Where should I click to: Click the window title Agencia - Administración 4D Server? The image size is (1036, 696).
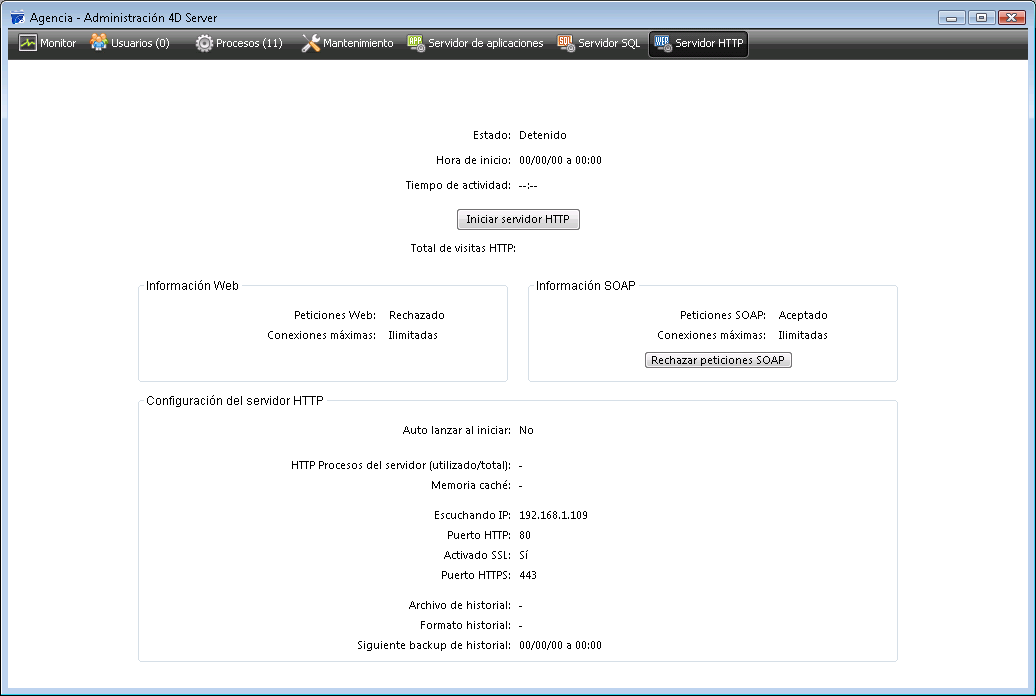[124, 18]
